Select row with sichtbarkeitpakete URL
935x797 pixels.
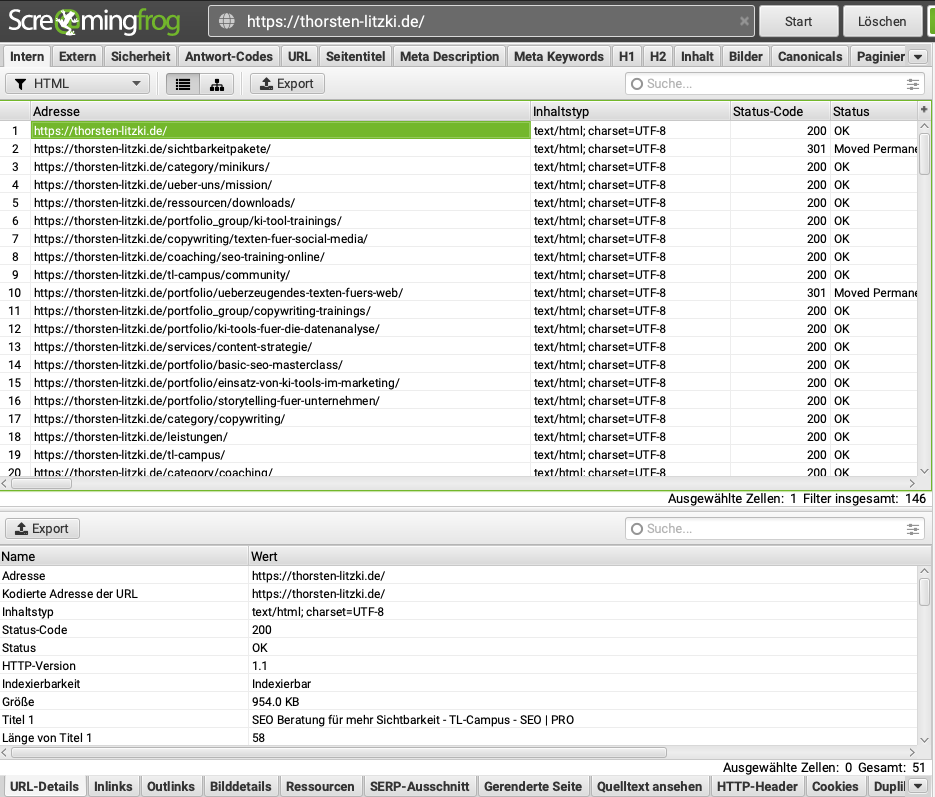tap(458, 149)
